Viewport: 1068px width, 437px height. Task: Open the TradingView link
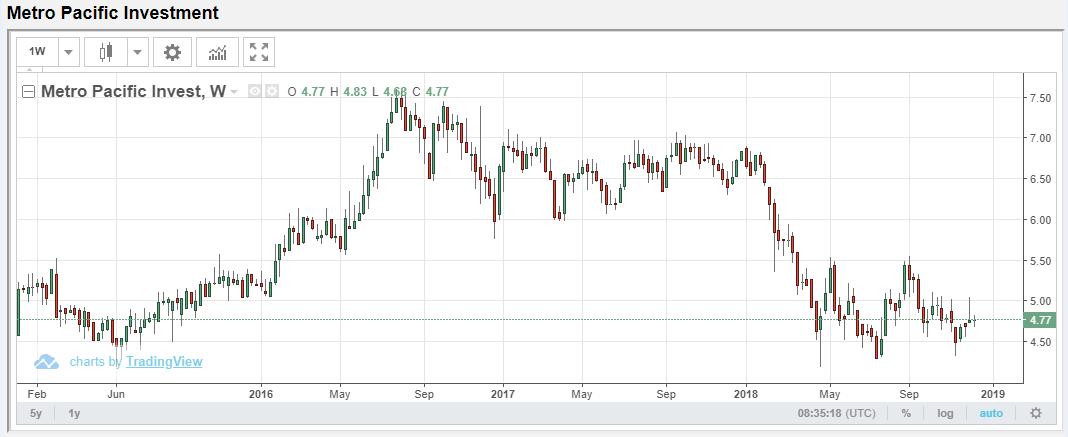164,362
